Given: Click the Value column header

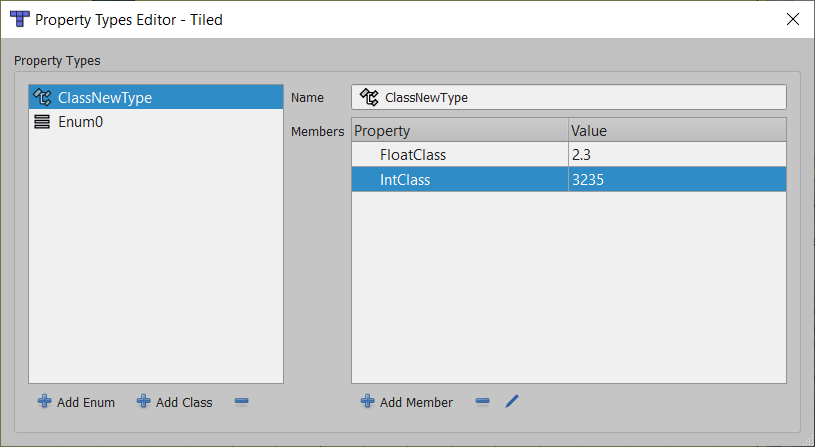Looking at the screenshot, I should tap(677, 130).
